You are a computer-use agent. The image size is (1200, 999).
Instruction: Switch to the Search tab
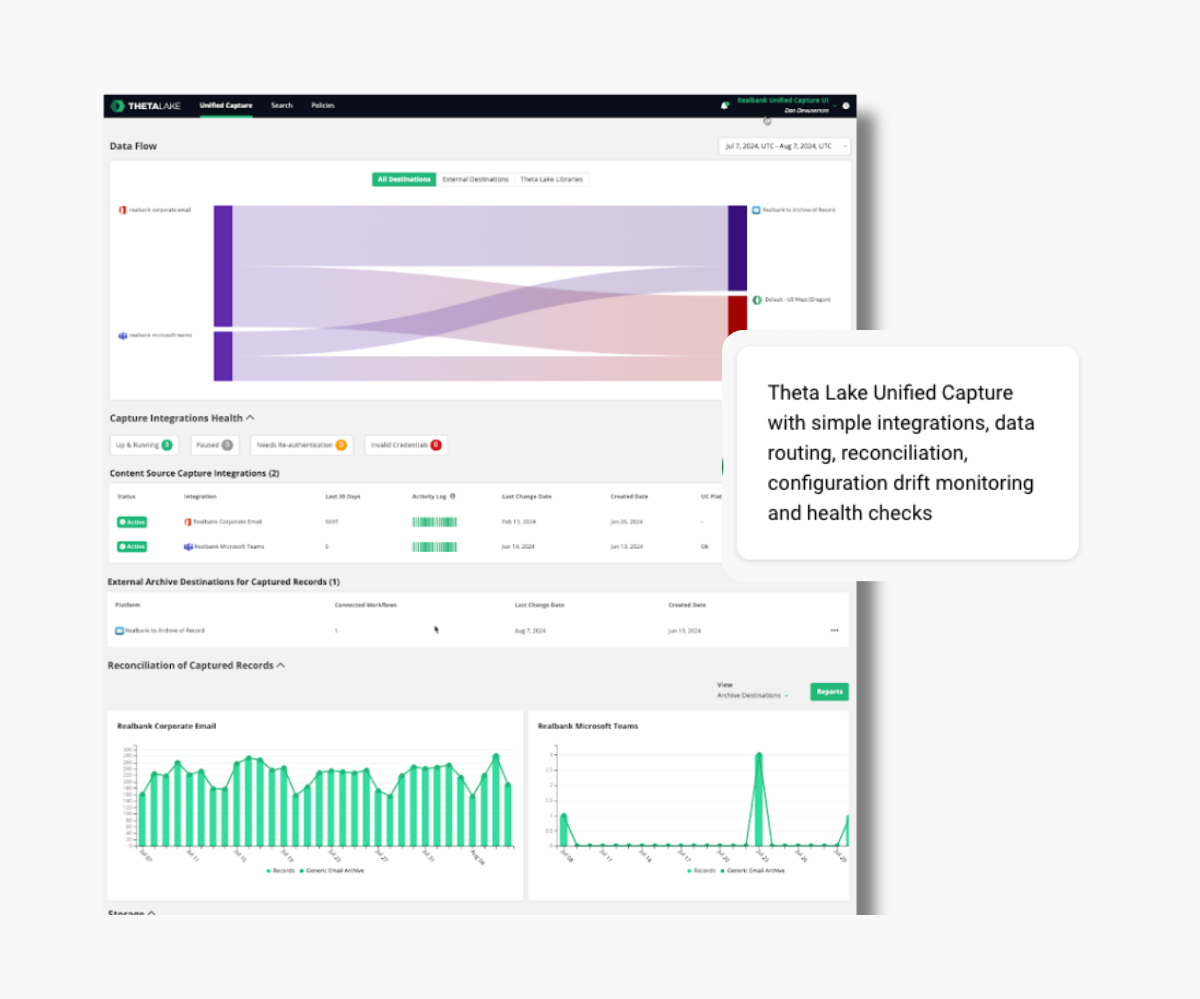[x=281, y=105]
